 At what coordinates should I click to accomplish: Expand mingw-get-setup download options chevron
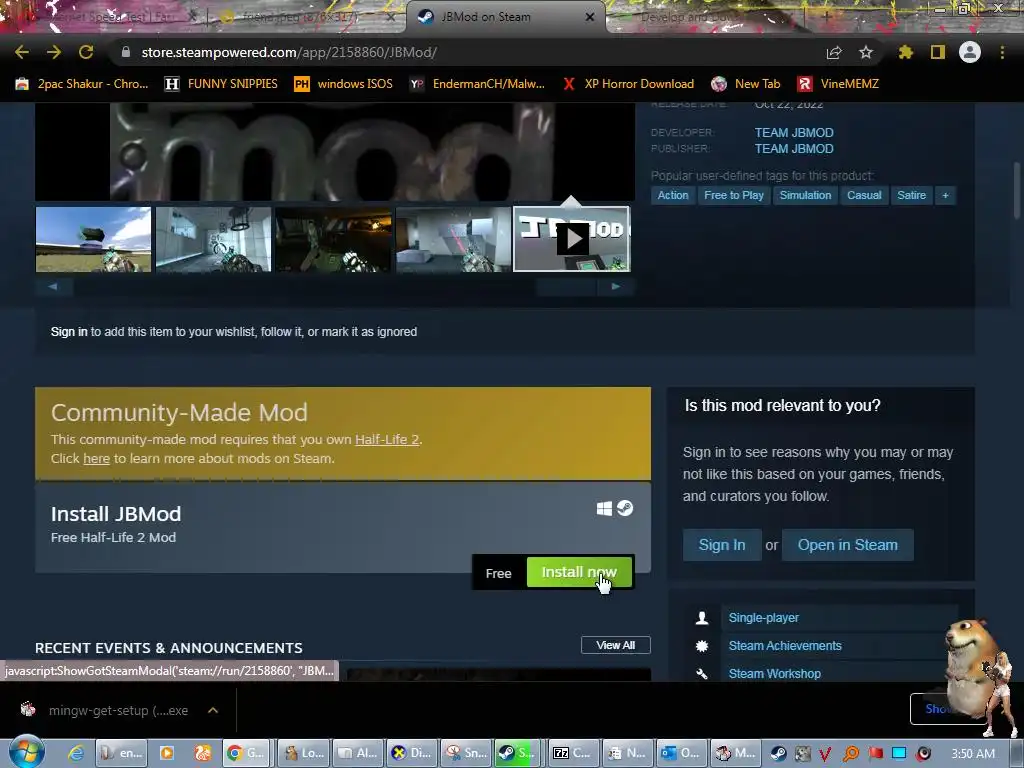pos(213,711)
